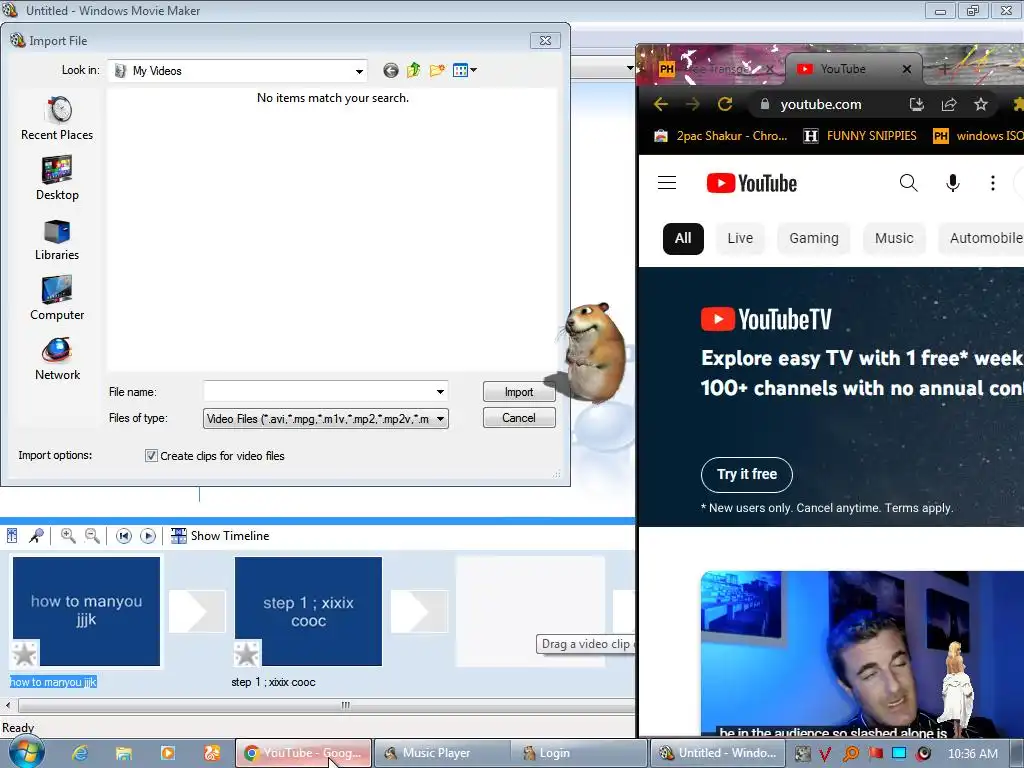This screenshot has width=1024, height=768.
Task: Switch to Login taskbar window
Action: coord(578,753)
